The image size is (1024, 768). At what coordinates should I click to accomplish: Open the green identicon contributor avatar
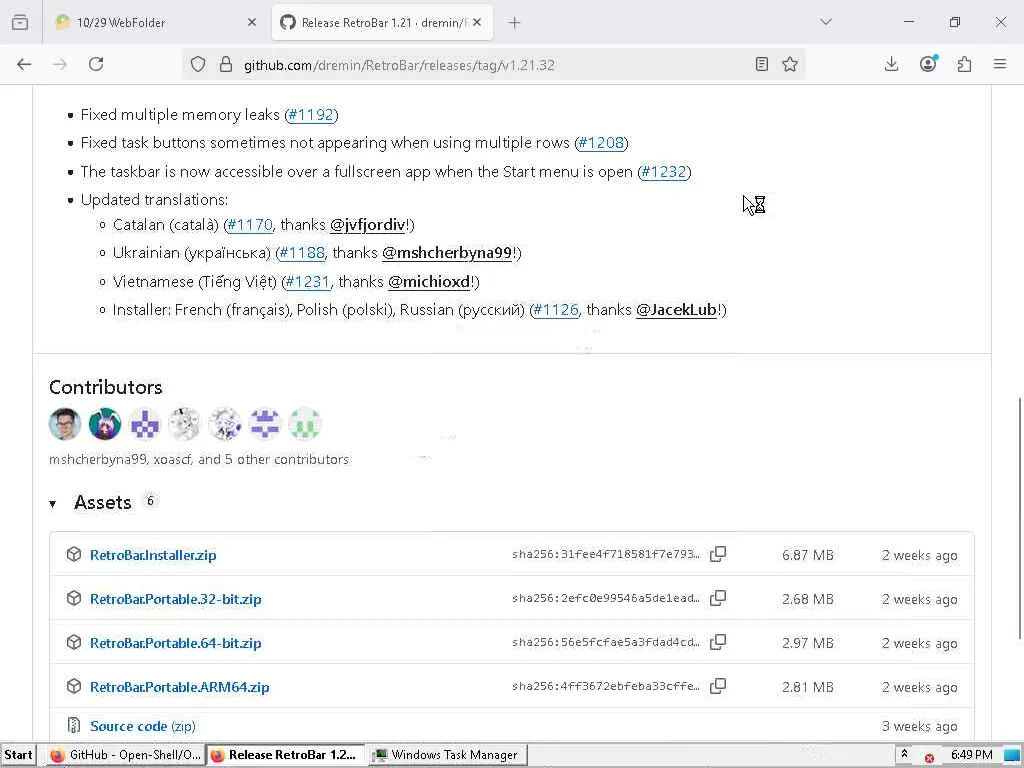pos(304,424)
